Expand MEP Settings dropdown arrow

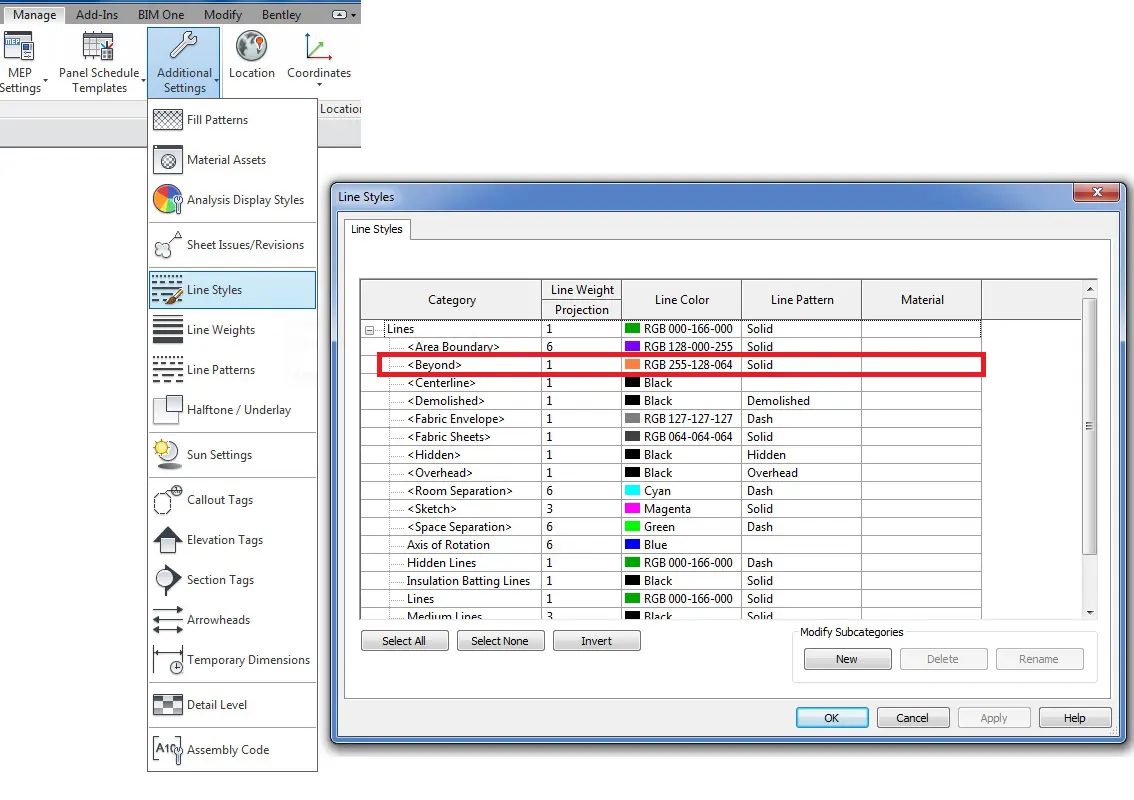46,81
